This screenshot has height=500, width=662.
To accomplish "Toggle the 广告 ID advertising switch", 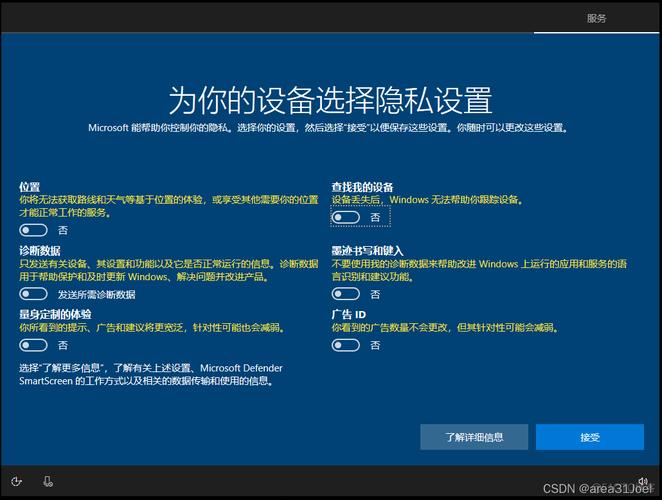I will tap(346, 345).
